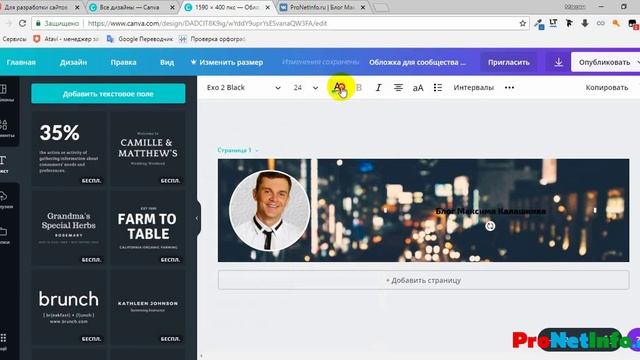640x360 pixels.
Task: Bookmark the page with star icon
Action: coord(522,23)
